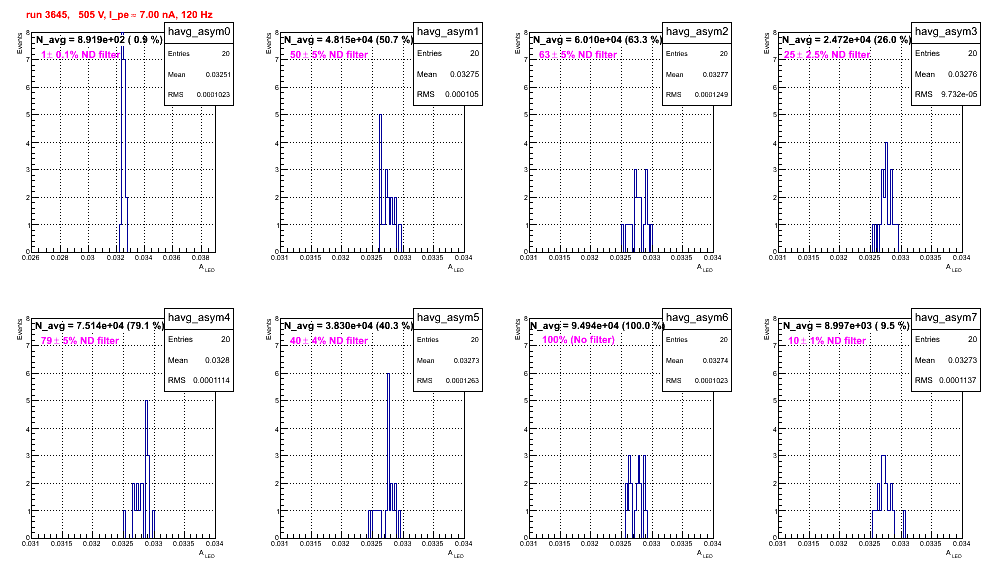Click the havg_asym7 stats box title

(946, 318)
